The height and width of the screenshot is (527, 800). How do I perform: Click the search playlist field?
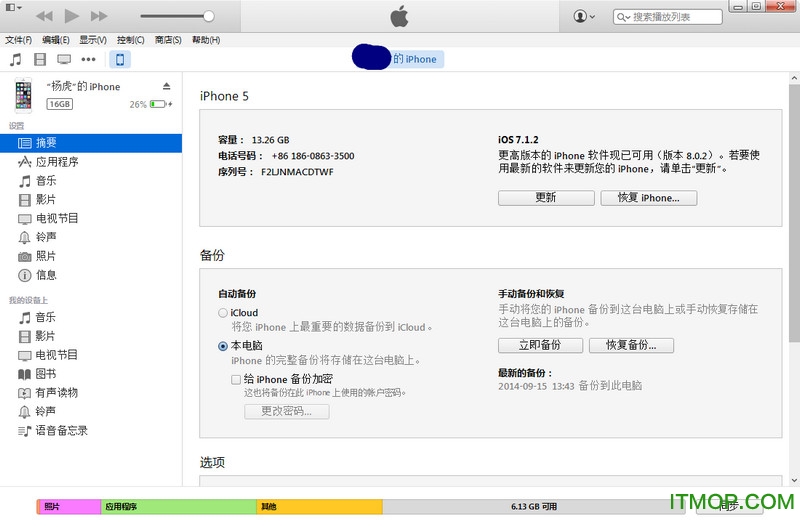[x=668, y=17]
